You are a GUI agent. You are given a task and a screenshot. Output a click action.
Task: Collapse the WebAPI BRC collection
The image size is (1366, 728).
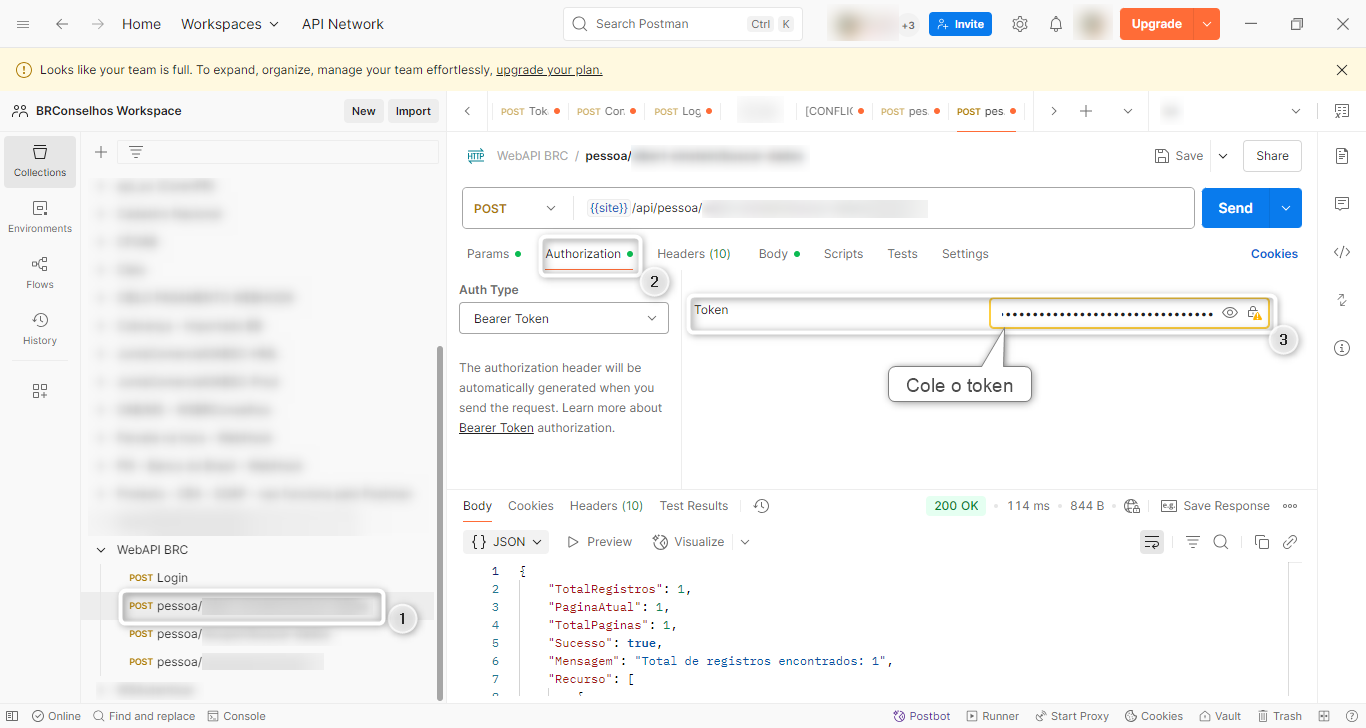click(101, 550)
